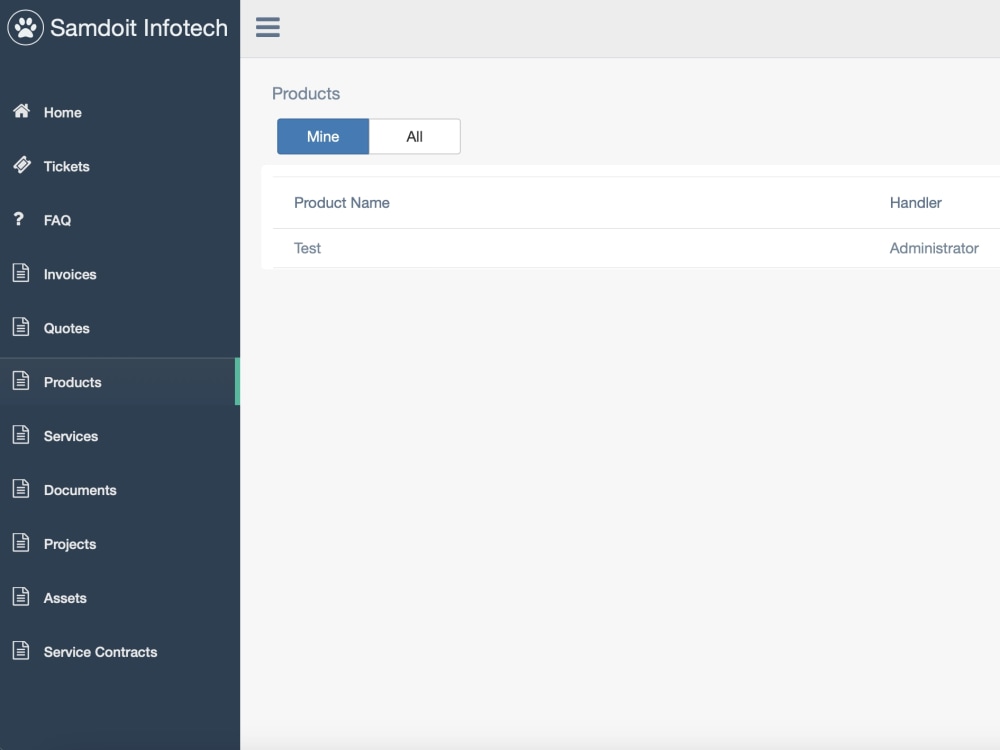
Task: Click the Handler column header
Action: 915,202
